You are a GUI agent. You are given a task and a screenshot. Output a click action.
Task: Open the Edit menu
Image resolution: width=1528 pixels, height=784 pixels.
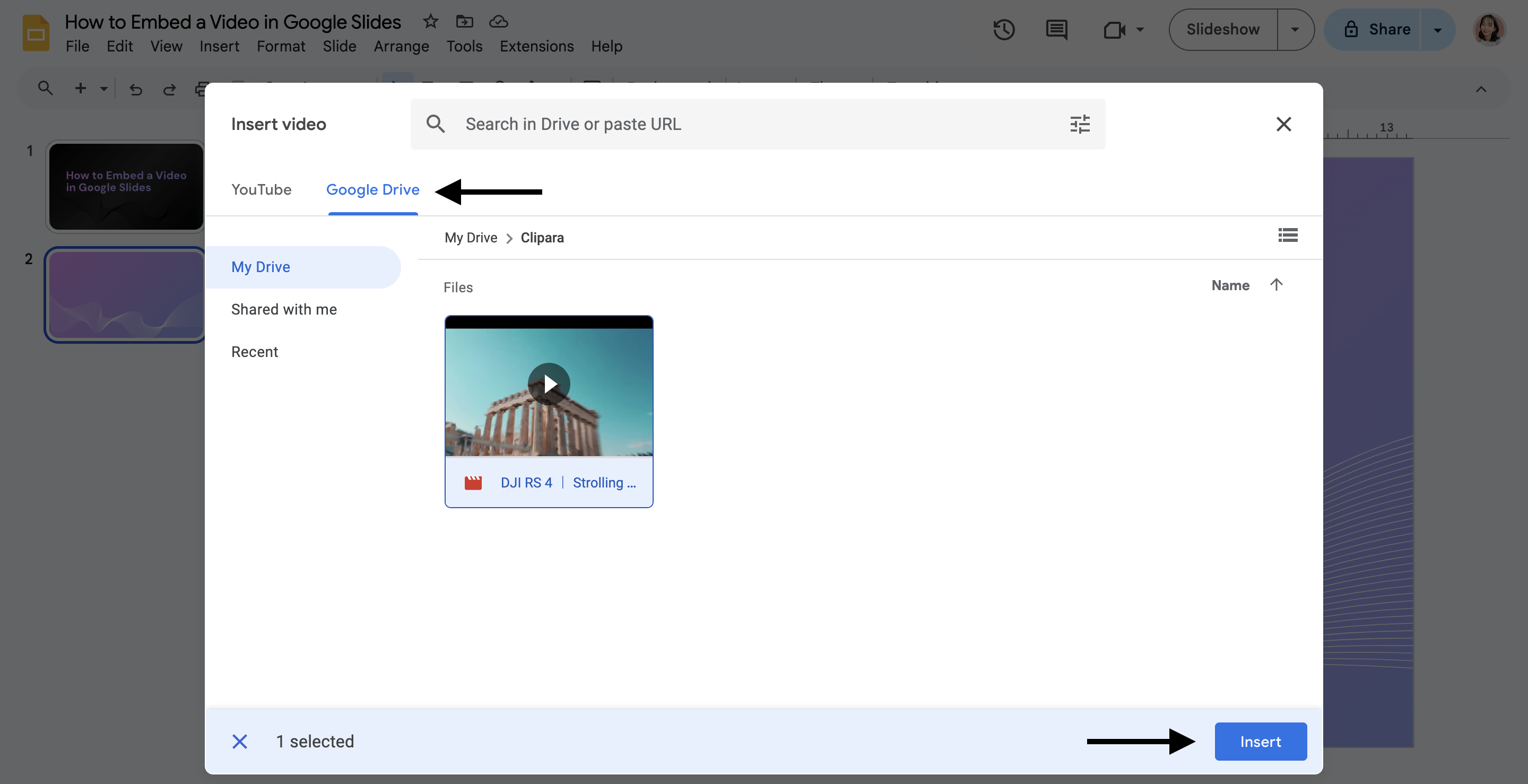(119, 46)
